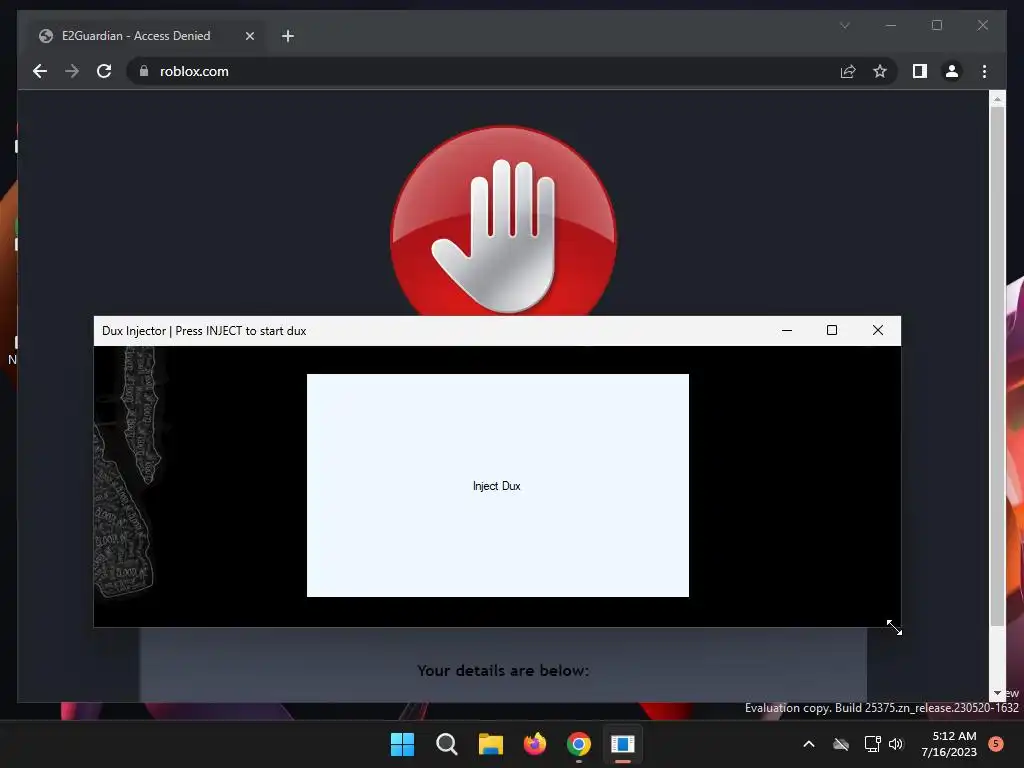Open network status tray icon
Viewport: 1024px width, 768px height.
[x=872, y=744]
